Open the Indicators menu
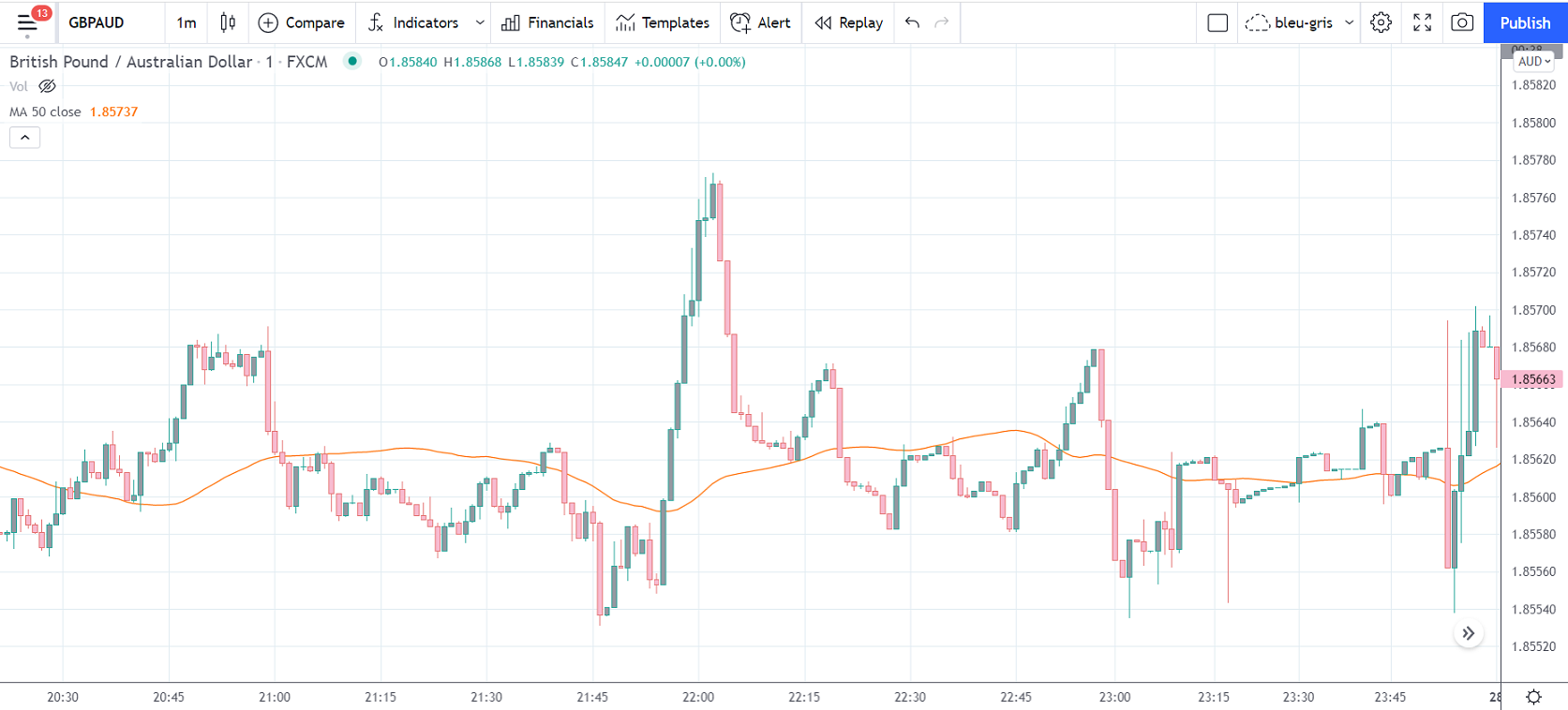 pyautogui.click(x=426, y=22)
